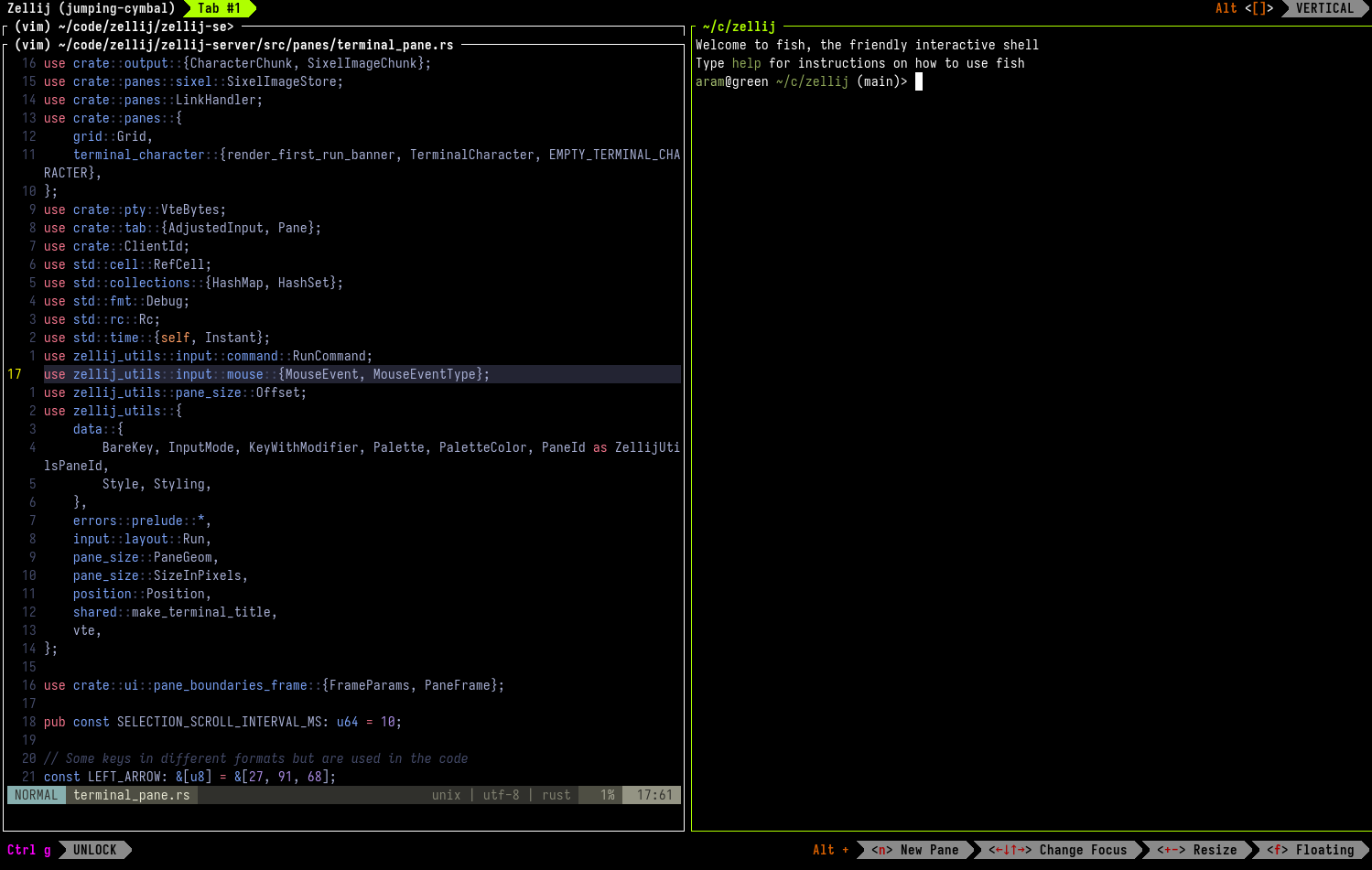1372x870 pixels.
Task: Focus the fish shell prompt cursor
Action: coord(919,81)
